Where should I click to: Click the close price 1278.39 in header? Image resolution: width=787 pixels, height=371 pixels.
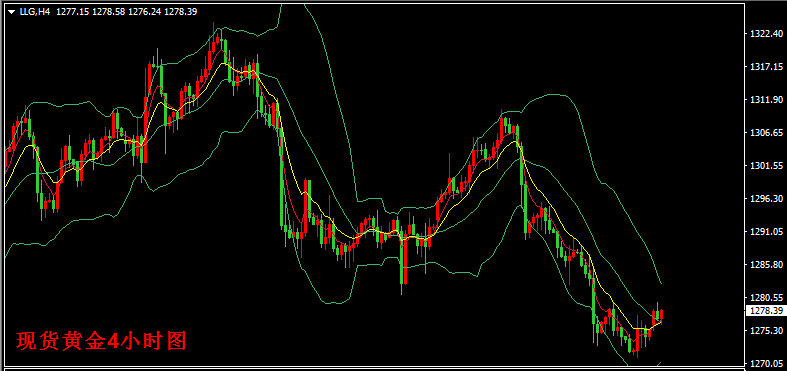point(181,12)
